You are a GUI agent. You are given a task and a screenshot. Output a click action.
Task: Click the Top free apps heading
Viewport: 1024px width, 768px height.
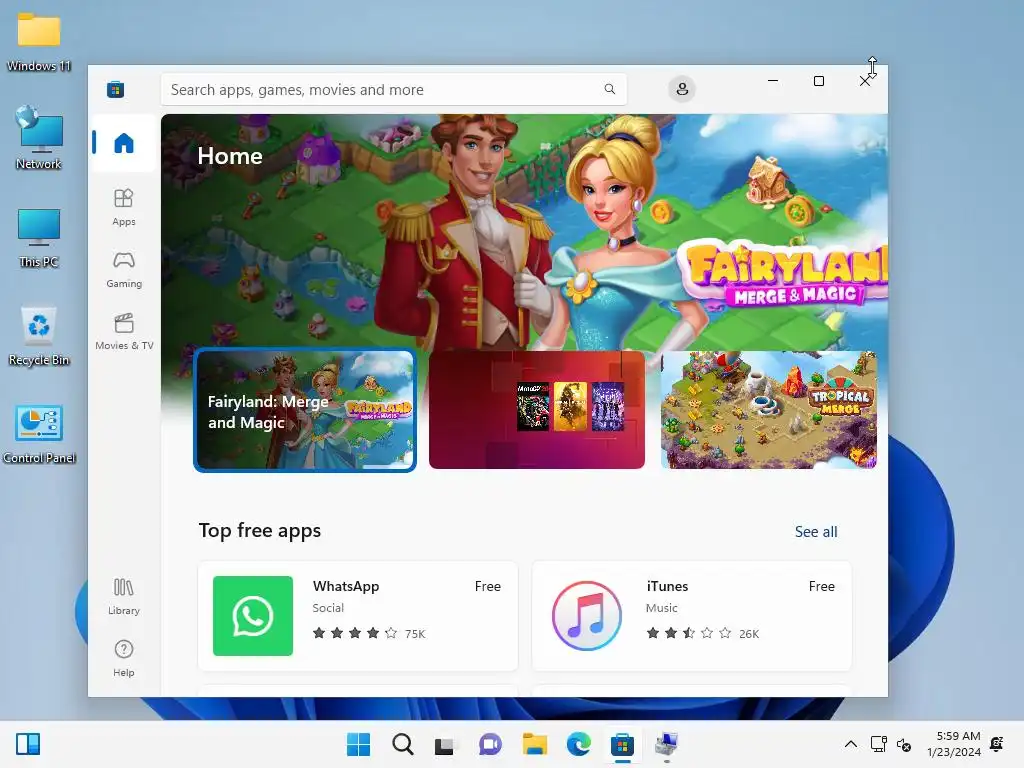pyautogui.click(x=260, y=530)
